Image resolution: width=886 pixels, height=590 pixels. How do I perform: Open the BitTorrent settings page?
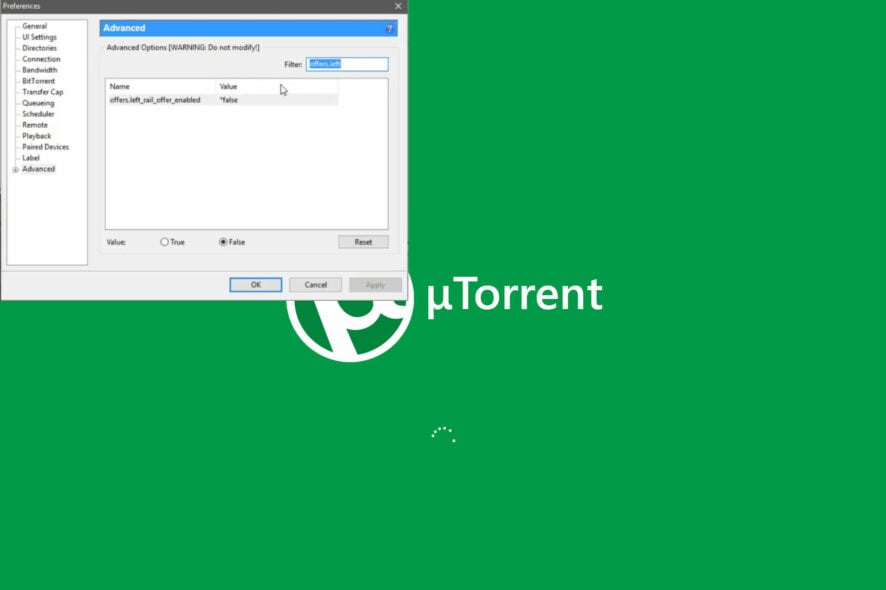coord(38,81)
